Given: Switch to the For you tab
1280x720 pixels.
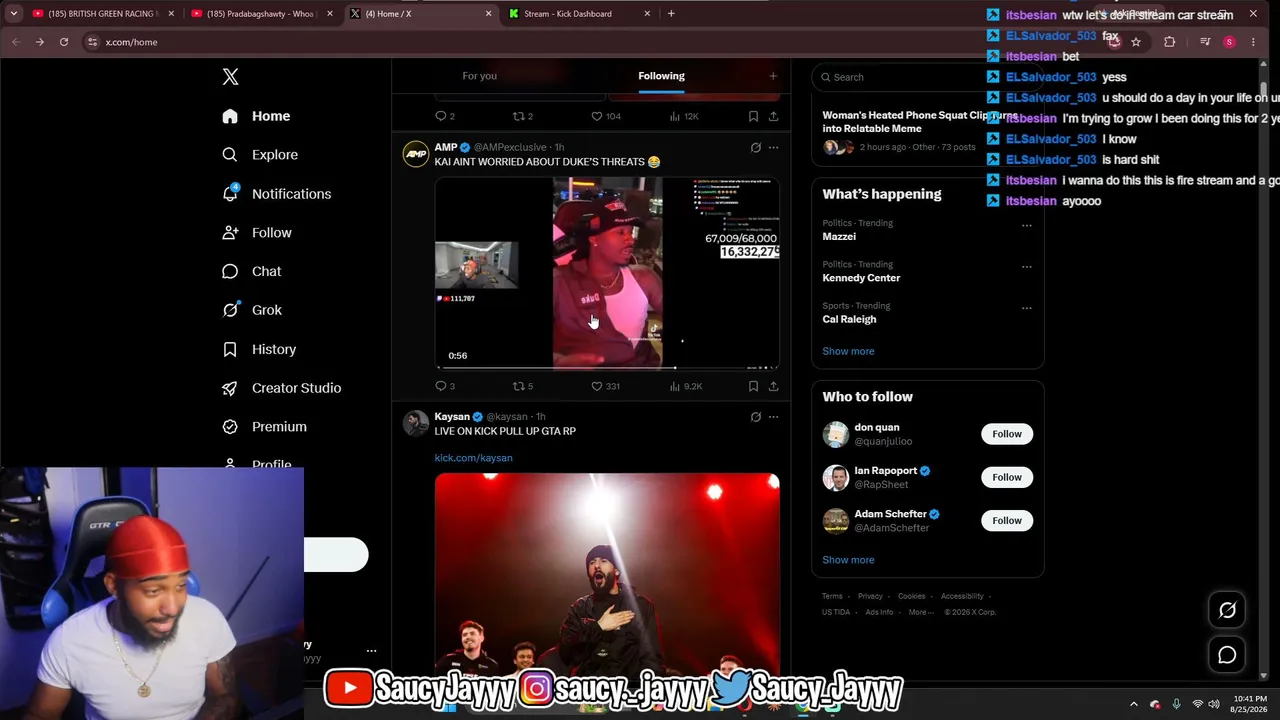Looking at the screenshot, I should 480,76.
